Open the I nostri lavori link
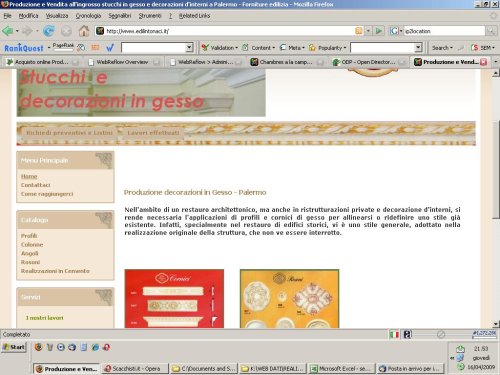 point(45,318)
